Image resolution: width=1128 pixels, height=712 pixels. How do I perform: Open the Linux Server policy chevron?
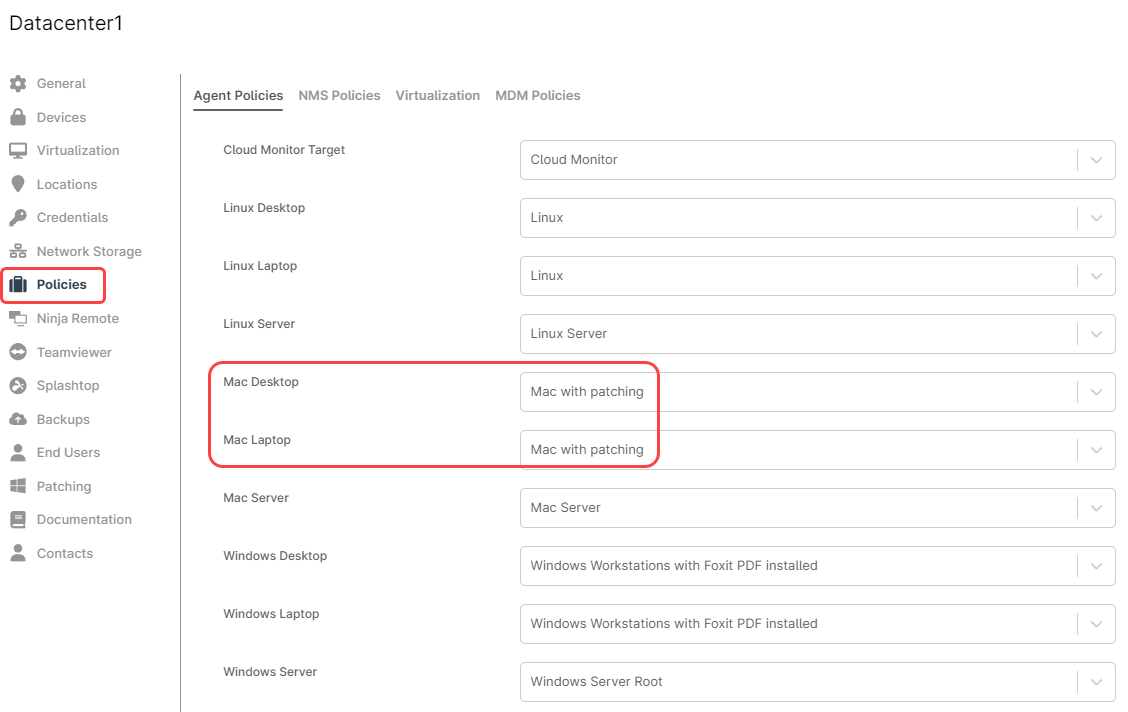point(1096,334)
